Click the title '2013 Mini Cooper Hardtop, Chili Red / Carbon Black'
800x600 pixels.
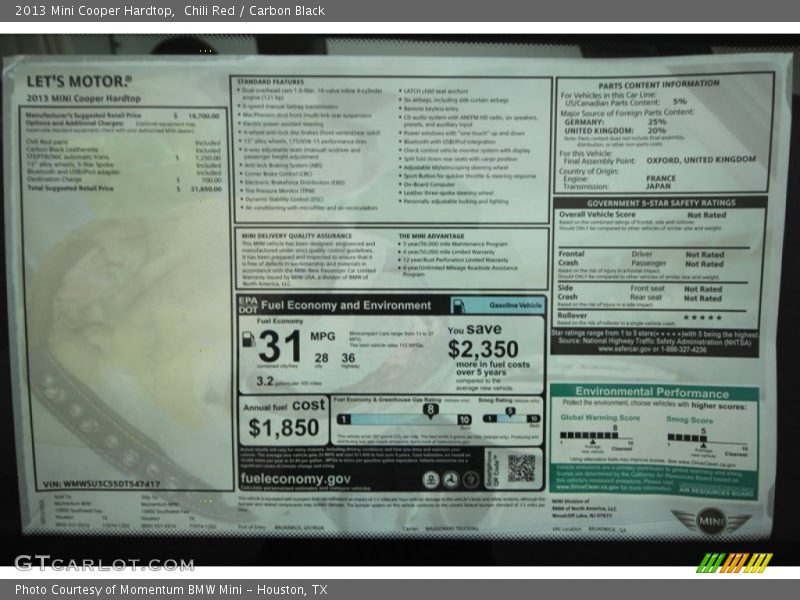170,11
